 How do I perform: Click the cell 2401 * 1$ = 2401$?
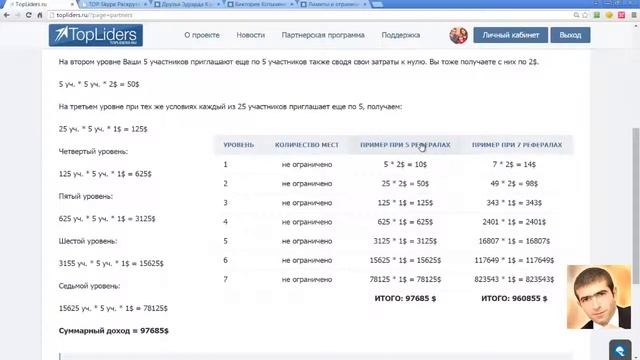coord(514,222)
